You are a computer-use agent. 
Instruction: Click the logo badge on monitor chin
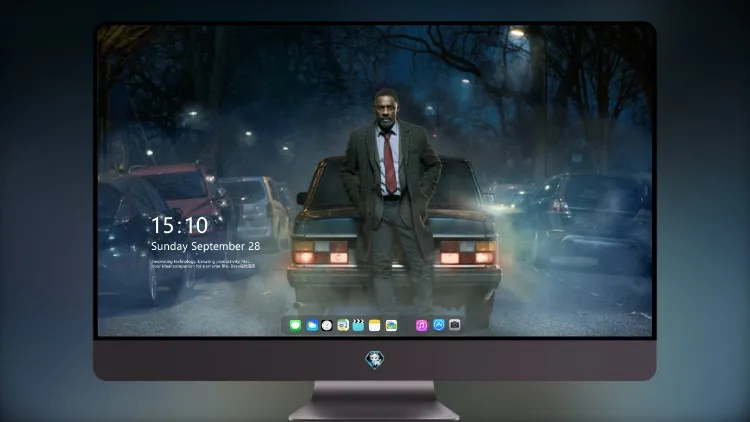point(375,359)
